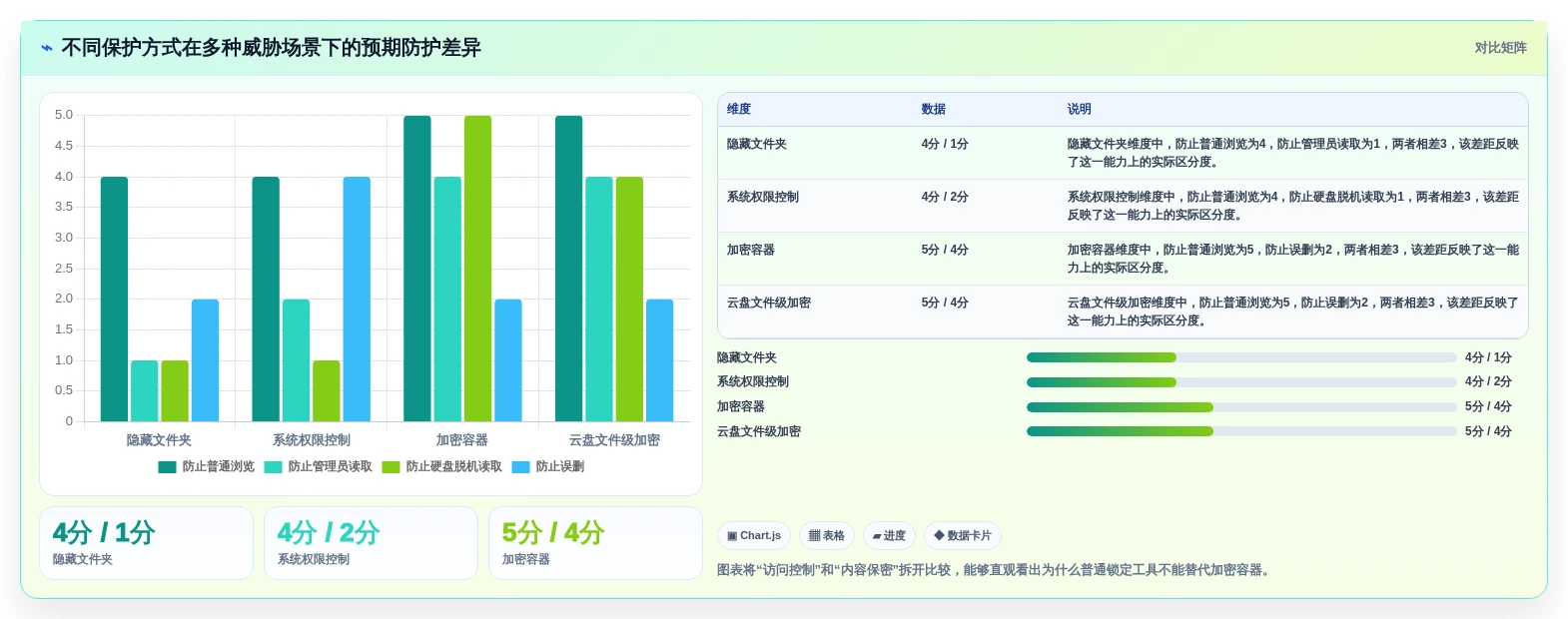Viewport: 1568px width, 619px height.
Task: Click the 防止普通浏览 bar for 云盘文件级加密
Action: [568, 269]
